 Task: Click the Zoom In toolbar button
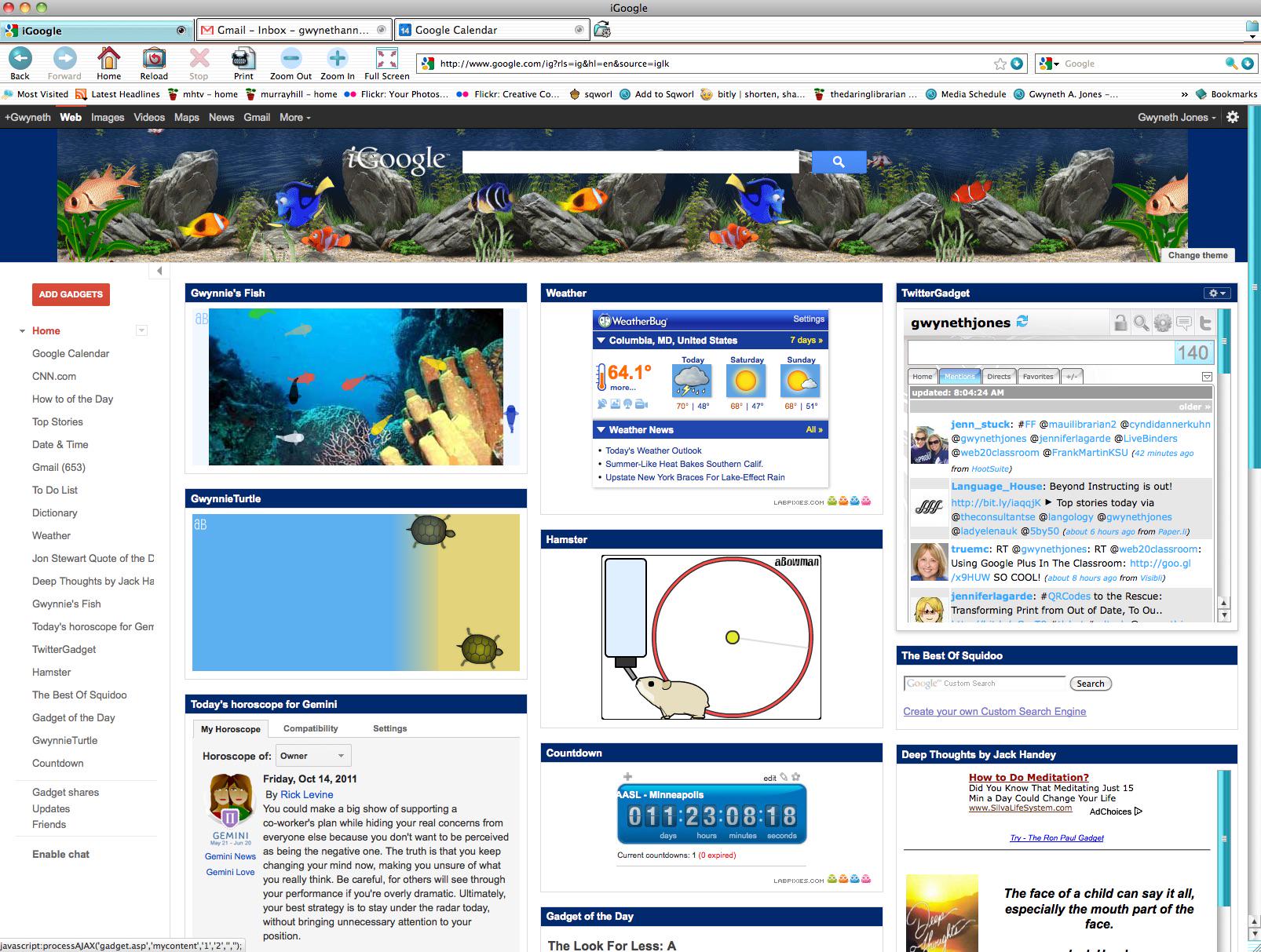pos(338,58)
